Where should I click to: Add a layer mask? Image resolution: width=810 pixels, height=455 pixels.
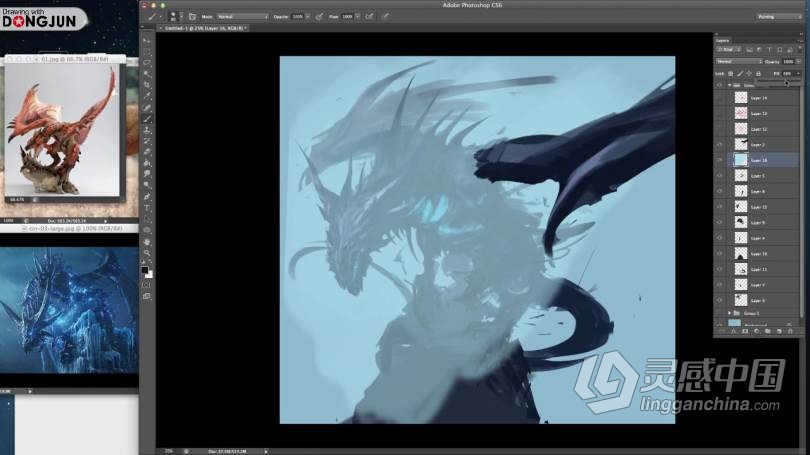[745, 331]
